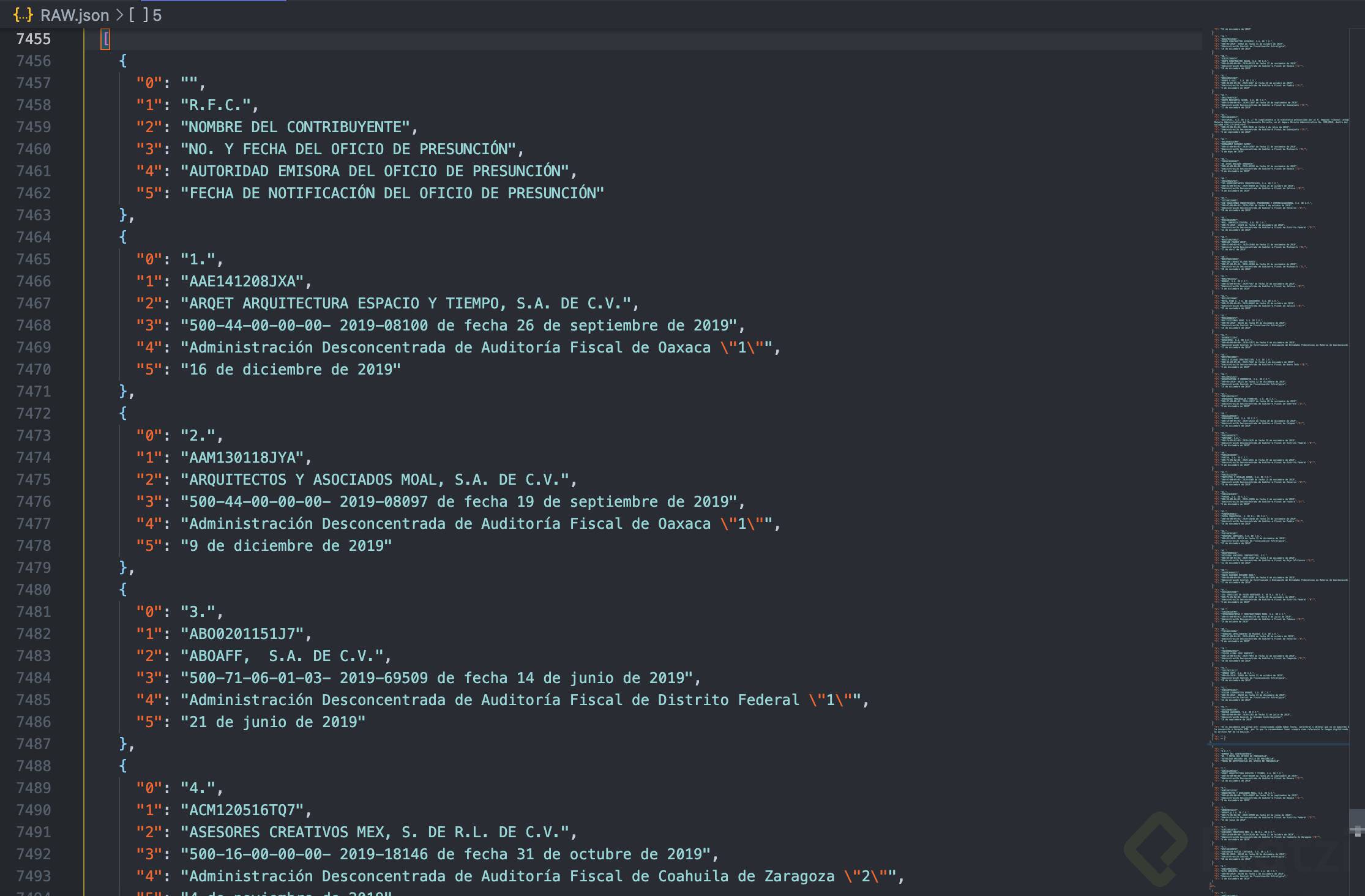Image resolution: width=1365 pixels, height=896 pixels.
Task: Collapse the object beginning at line 7488
Action: pyautogui.click(x=89, y=766)
